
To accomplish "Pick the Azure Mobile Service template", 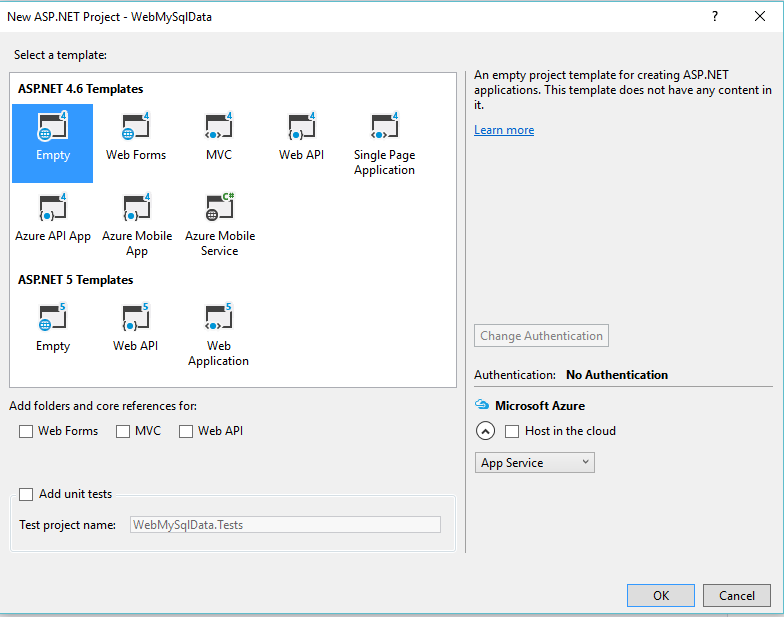I will tap(219, 210).
